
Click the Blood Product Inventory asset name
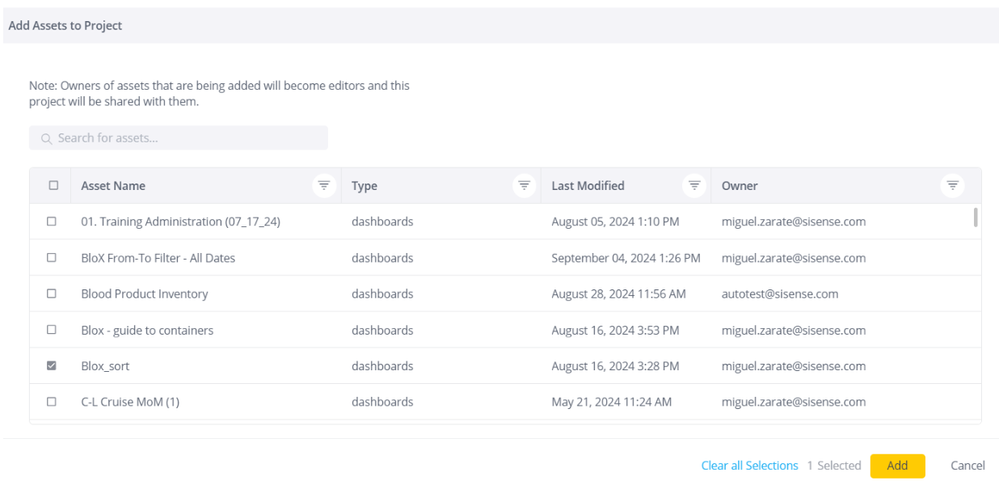coord(144,294)
